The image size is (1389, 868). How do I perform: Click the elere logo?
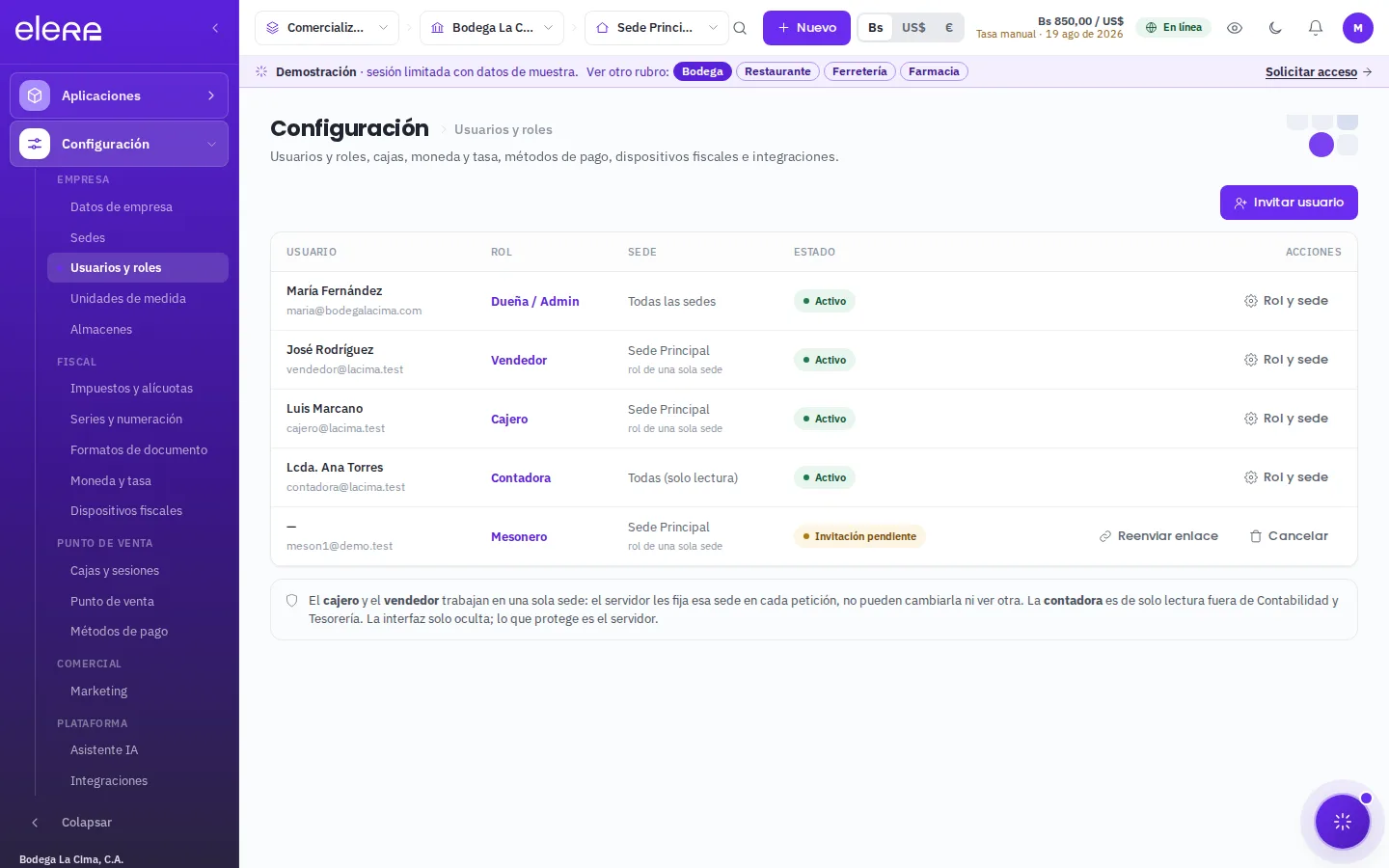[58, 29]
